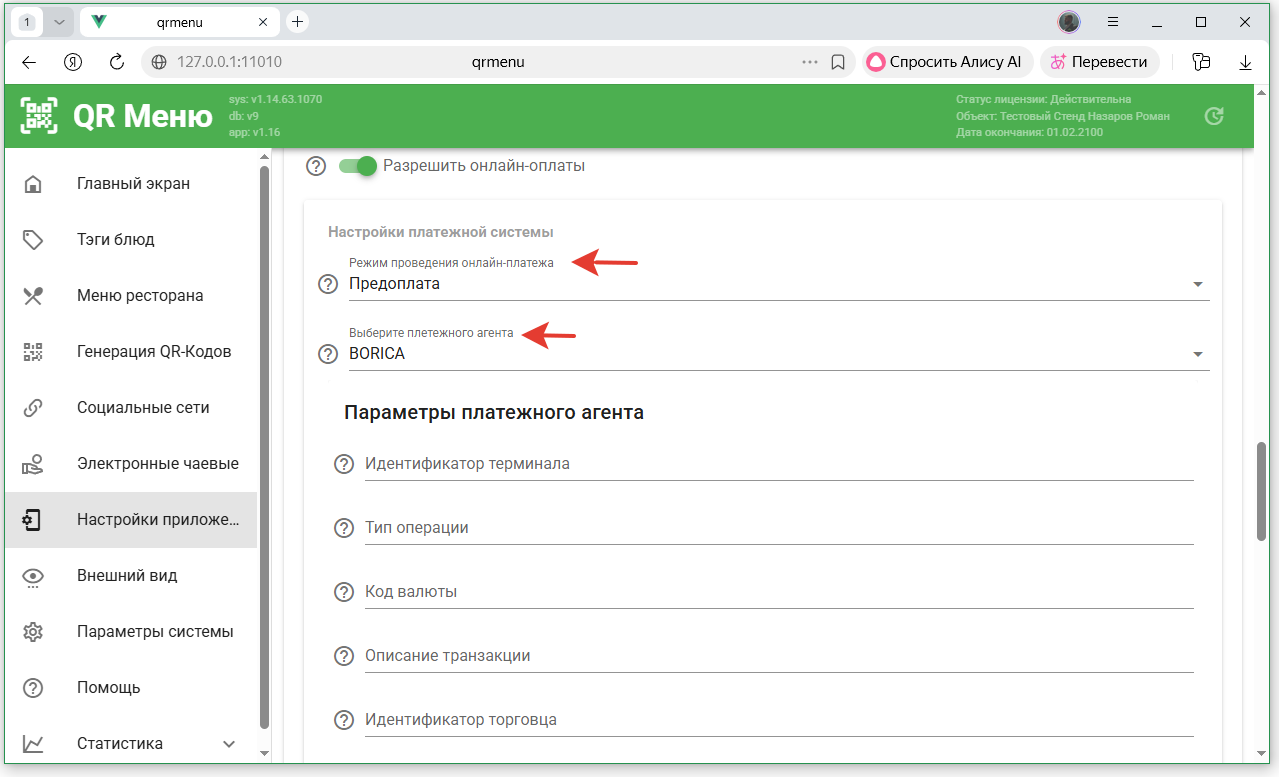Click help icon beside Код валюты field
The image size is (1279, 777).
point(344,592)
